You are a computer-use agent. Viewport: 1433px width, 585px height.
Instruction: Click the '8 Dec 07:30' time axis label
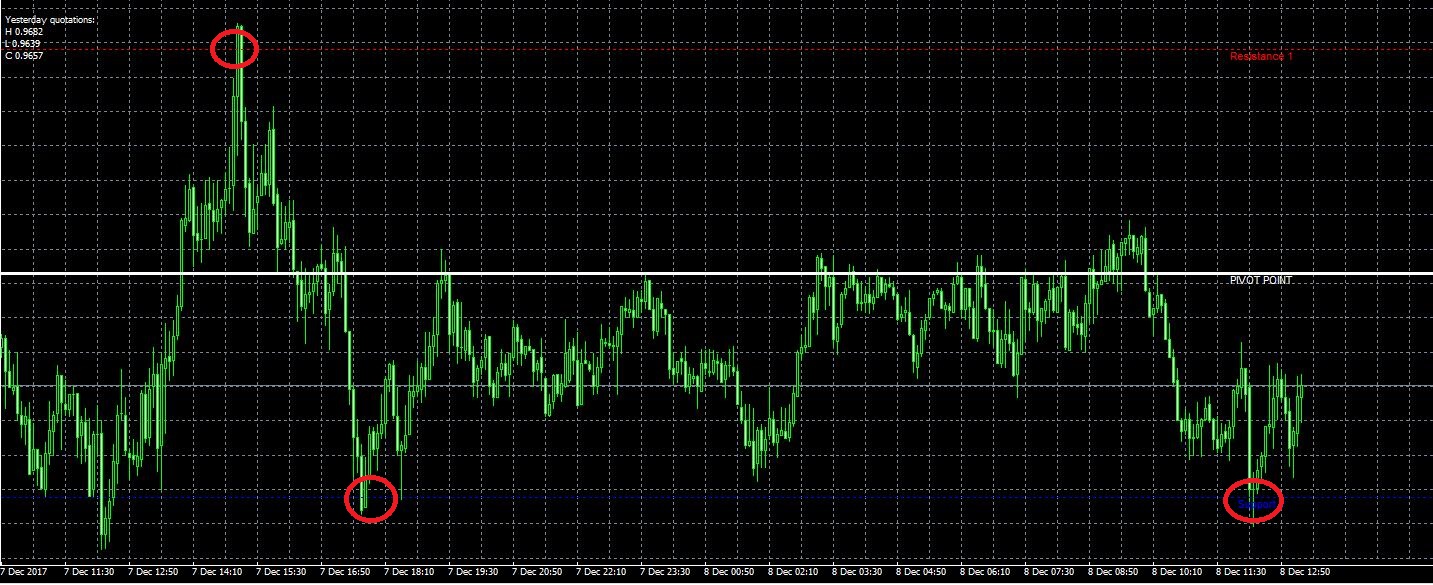coord(1050,573)
